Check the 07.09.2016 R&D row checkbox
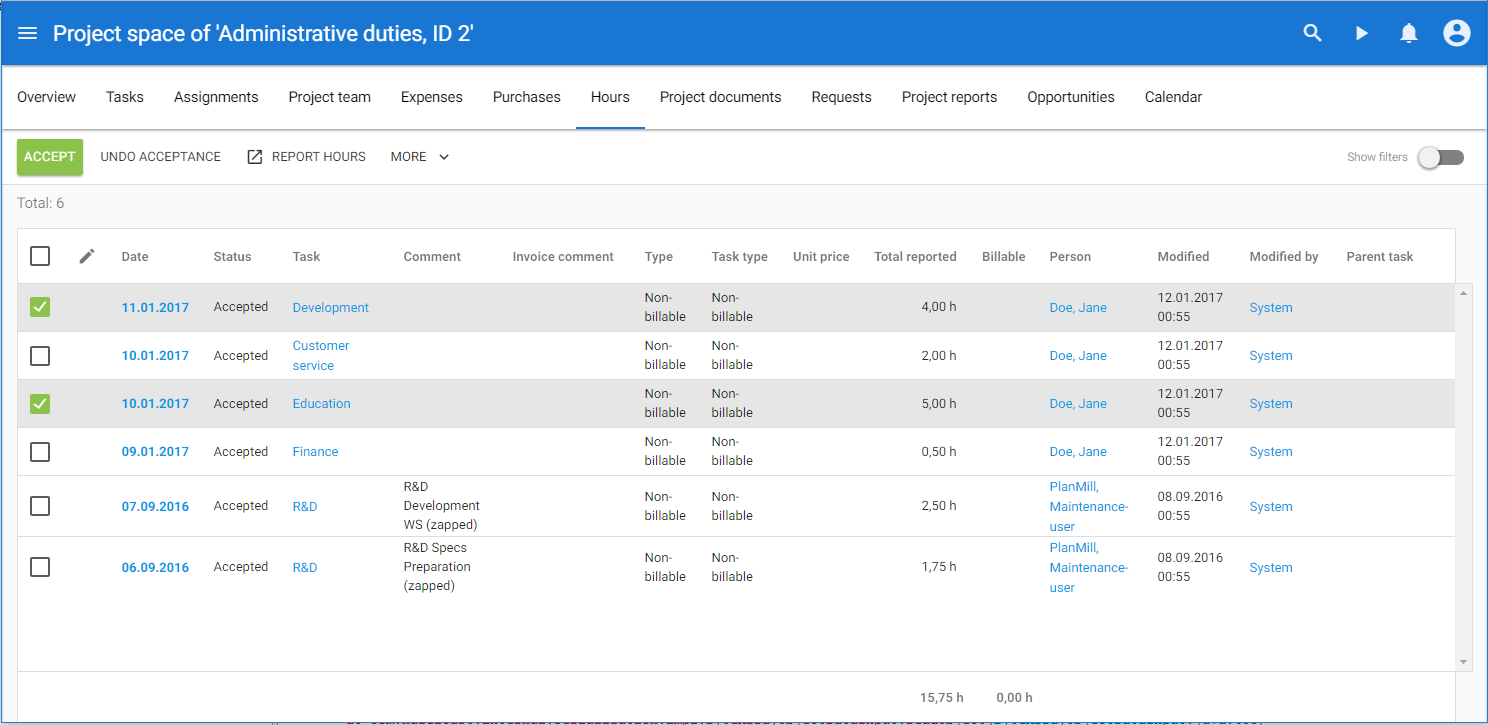Viewport: 1488px width, 725px height. pyautogui.click(x=40, y=506)
